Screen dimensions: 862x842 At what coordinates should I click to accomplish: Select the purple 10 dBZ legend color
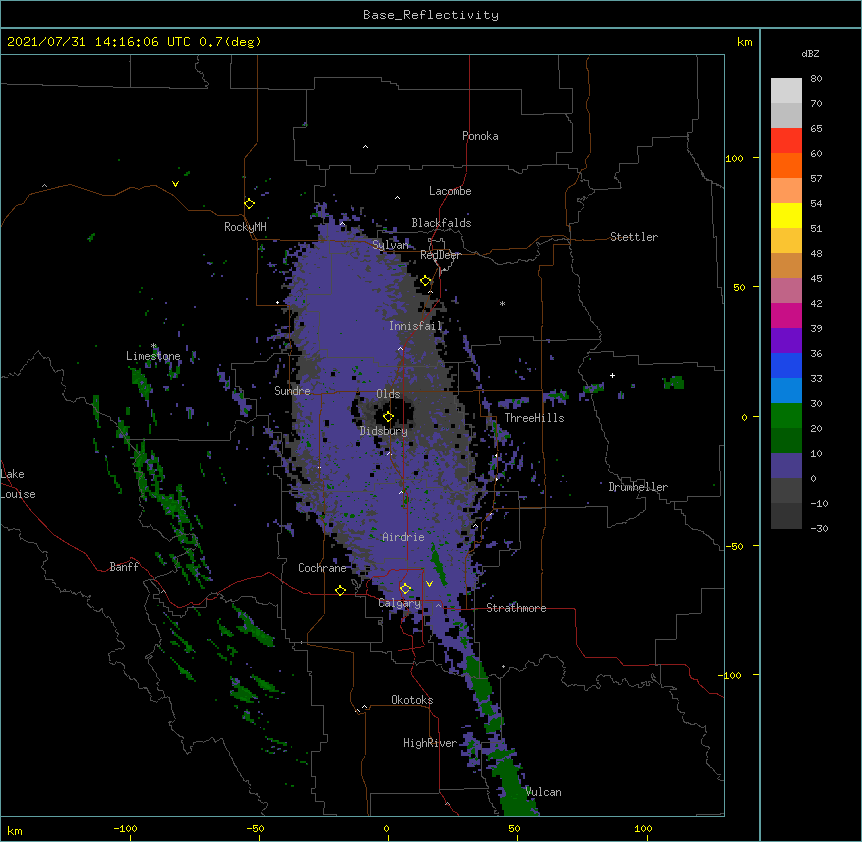point(786,466)
